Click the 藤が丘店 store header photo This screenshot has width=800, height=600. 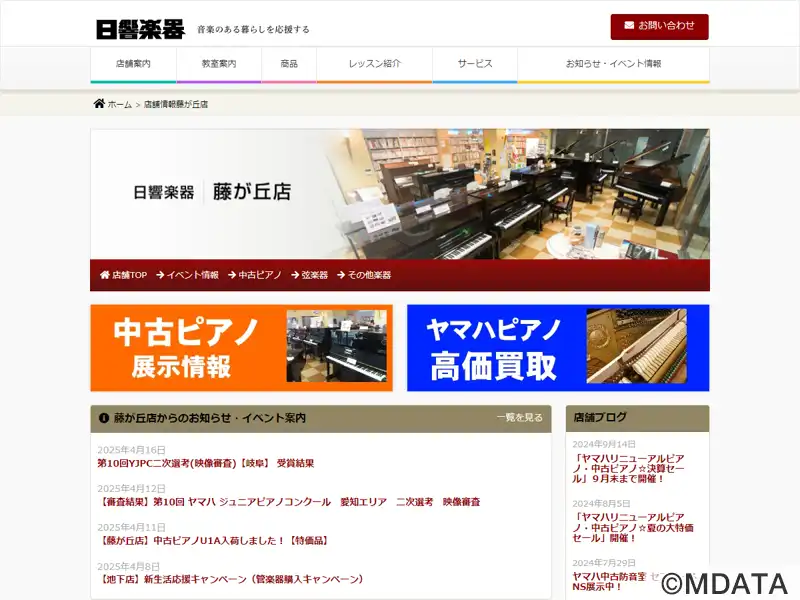point(400,194)
